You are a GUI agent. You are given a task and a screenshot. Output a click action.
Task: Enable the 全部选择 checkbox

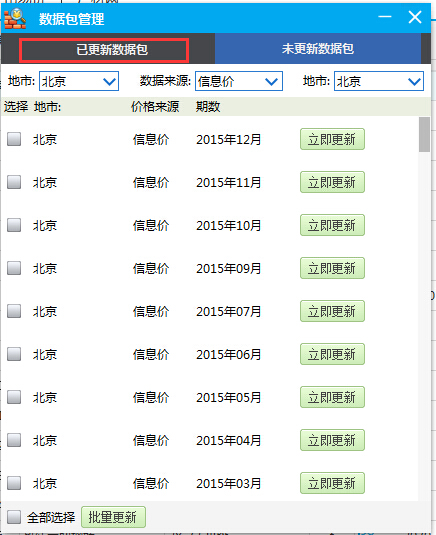(x=14, y=517)
